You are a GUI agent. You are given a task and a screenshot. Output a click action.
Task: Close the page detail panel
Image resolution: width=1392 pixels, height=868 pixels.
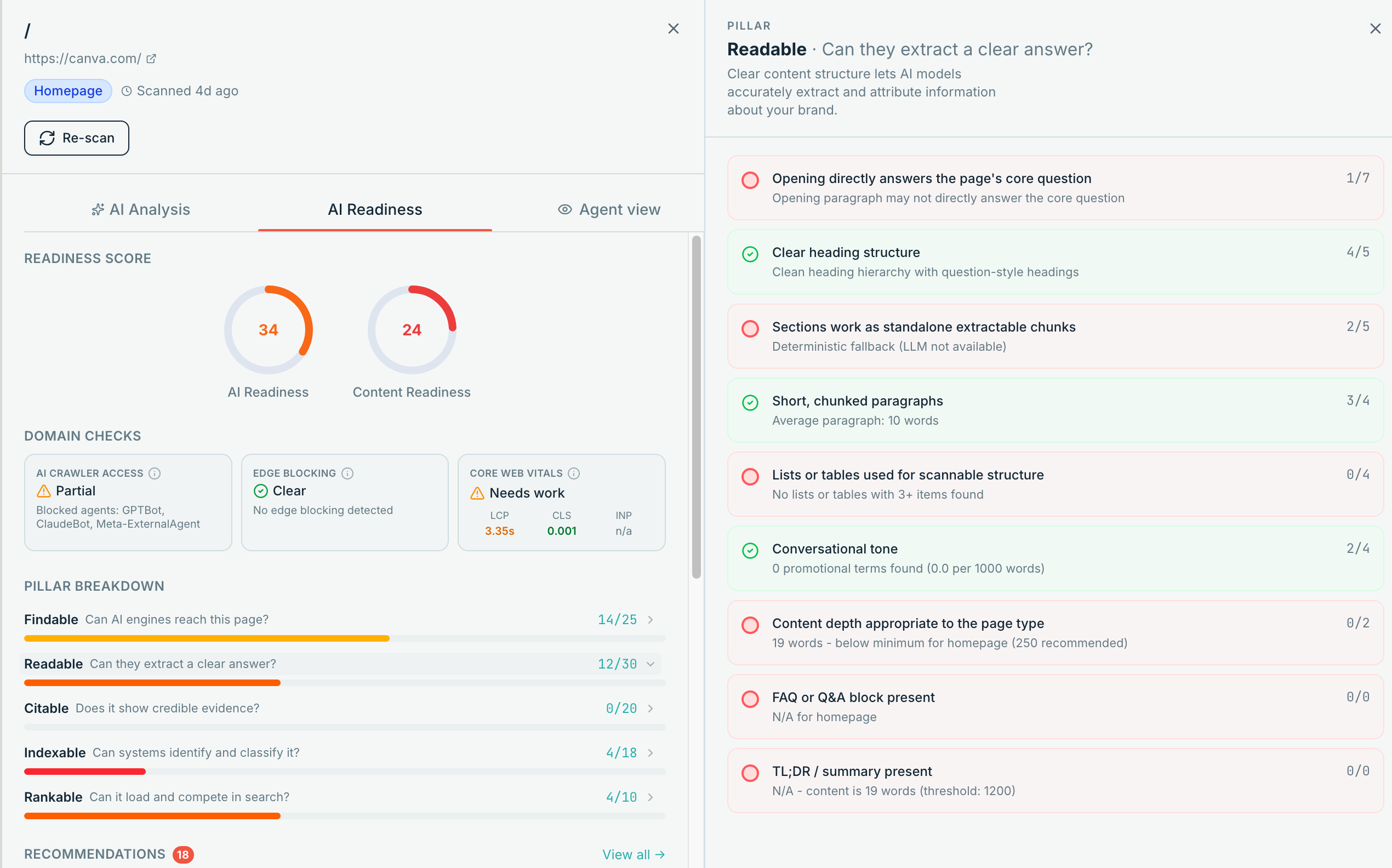click(x=674, y=28)
